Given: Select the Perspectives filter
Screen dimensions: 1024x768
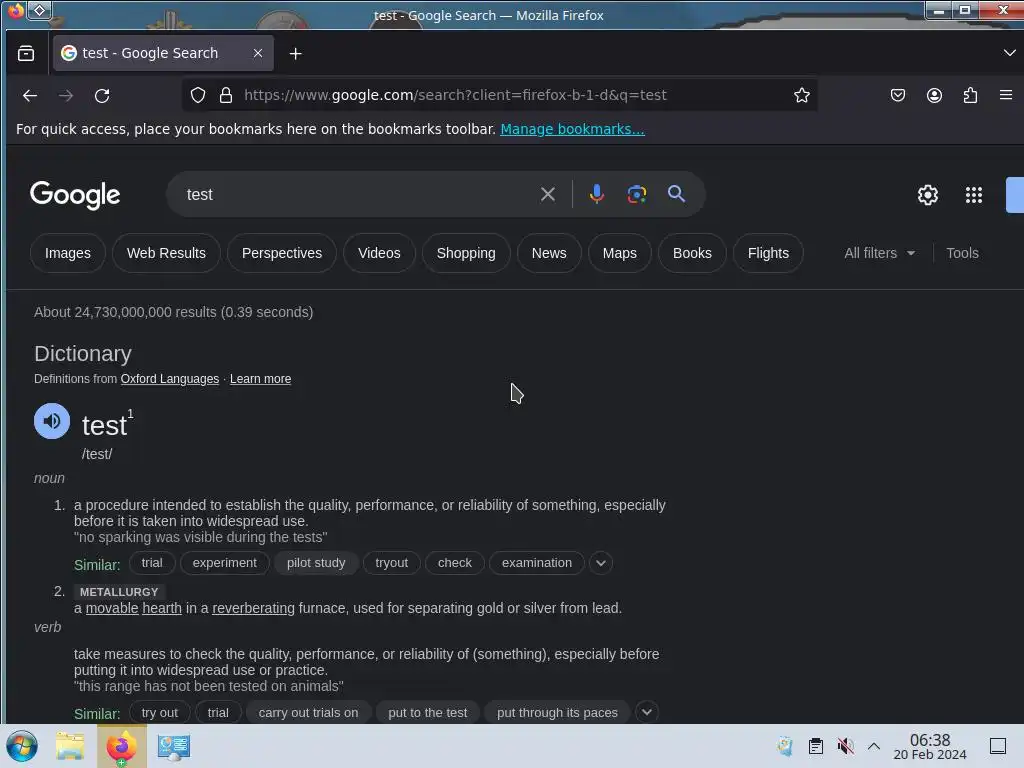Looking at the screenshot, I should (281, 253).
